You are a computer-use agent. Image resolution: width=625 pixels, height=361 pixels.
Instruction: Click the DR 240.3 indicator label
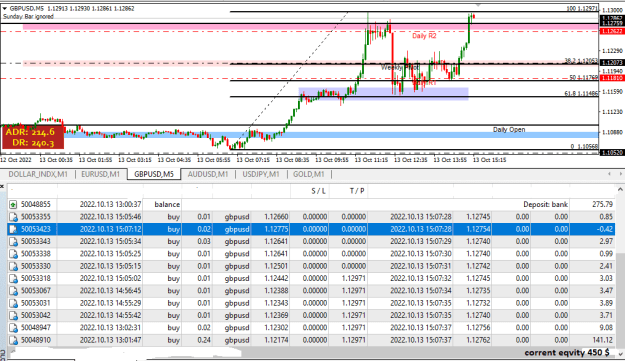click(x=33, y=143)
